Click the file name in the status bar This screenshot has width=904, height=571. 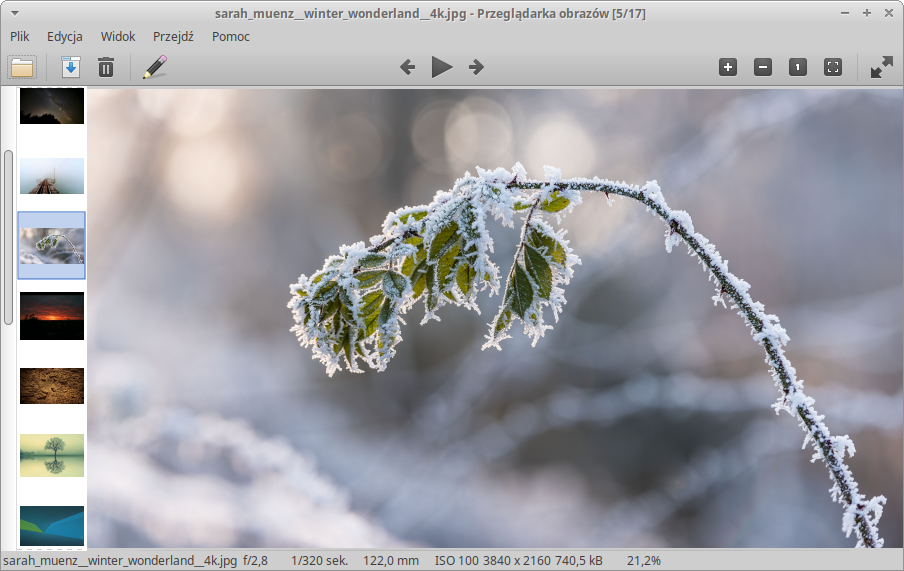click(120, 561)
